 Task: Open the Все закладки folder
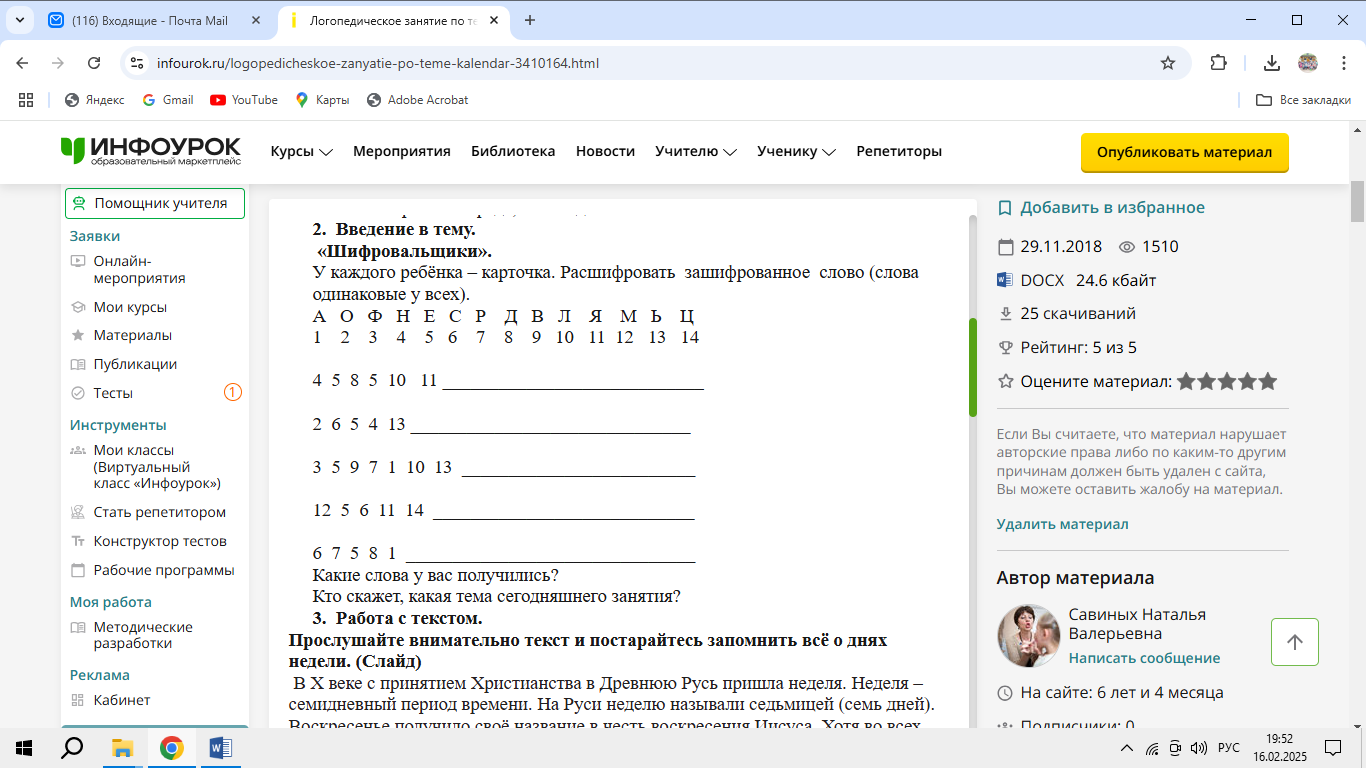pos(1304,100)
